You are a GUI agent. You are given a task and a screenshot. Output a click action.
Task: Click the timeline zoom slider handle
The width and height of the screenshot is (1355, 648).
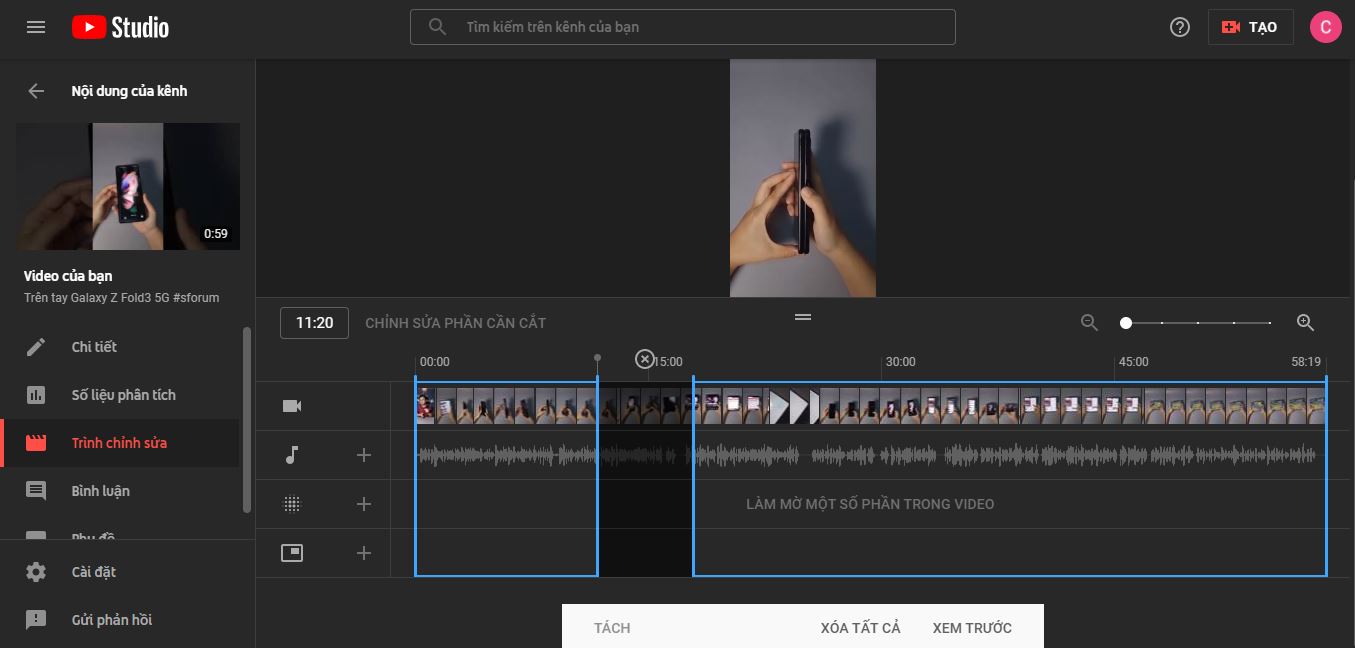point(1126,323)
